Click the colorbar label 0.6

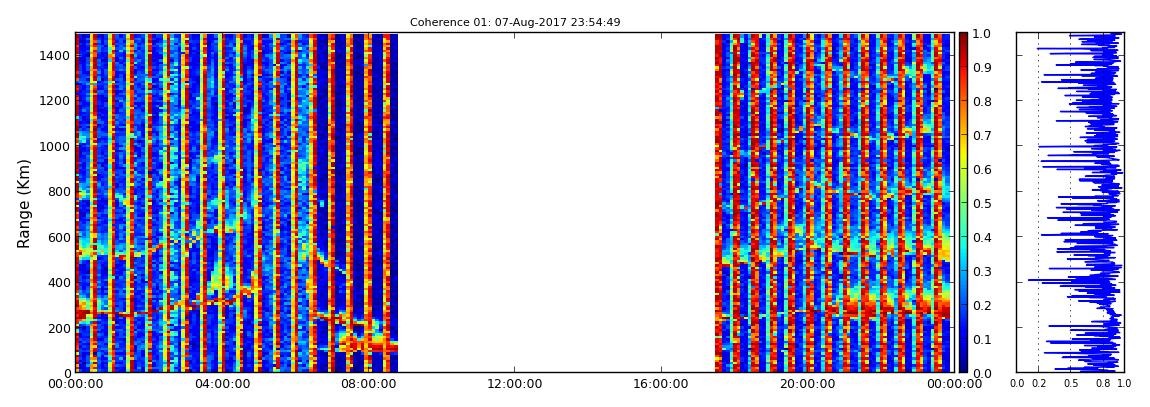click(981, 169)
